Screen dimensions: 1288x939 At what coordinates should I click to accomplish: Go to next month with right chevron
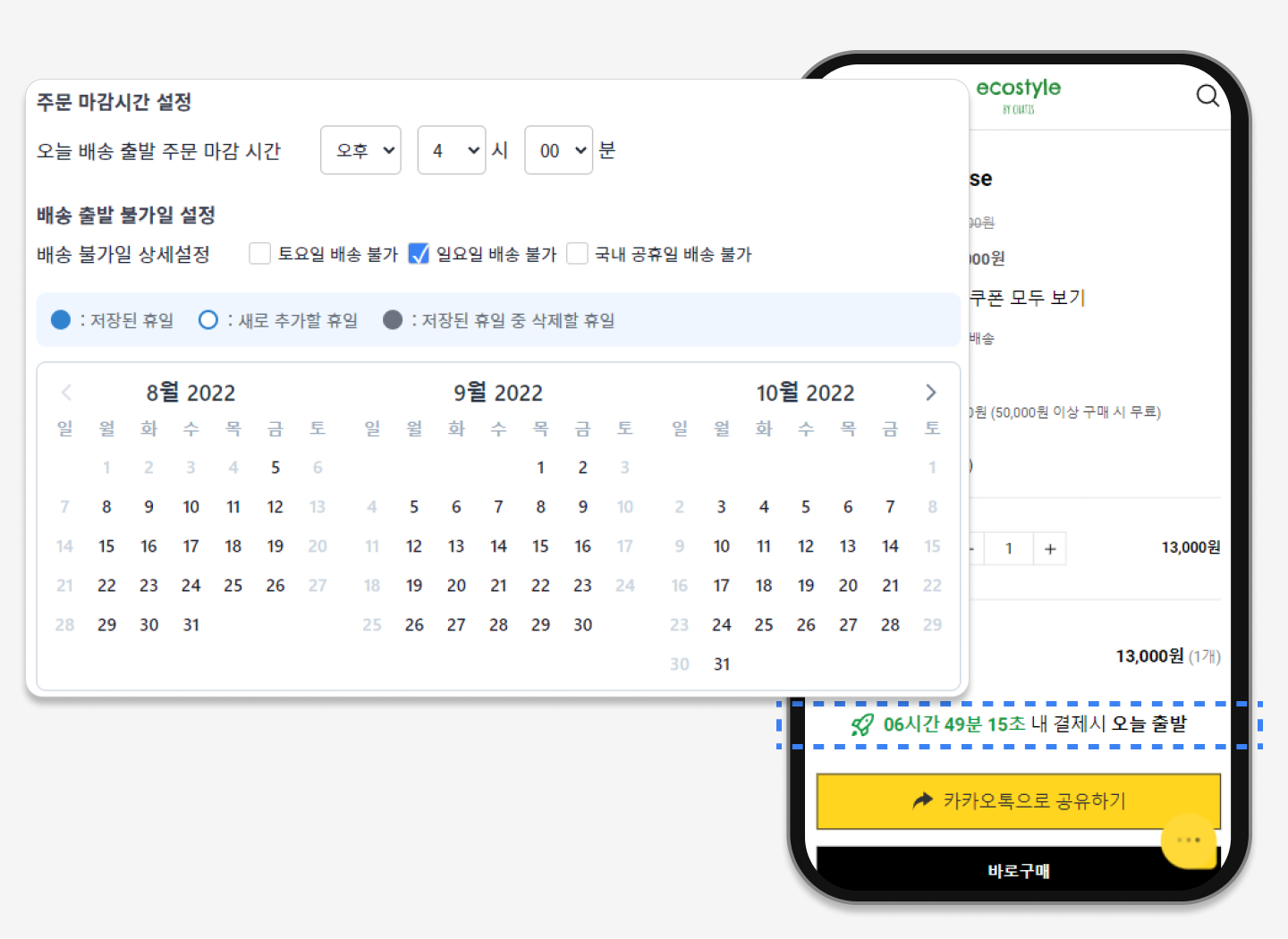click(x=930, y=393)
